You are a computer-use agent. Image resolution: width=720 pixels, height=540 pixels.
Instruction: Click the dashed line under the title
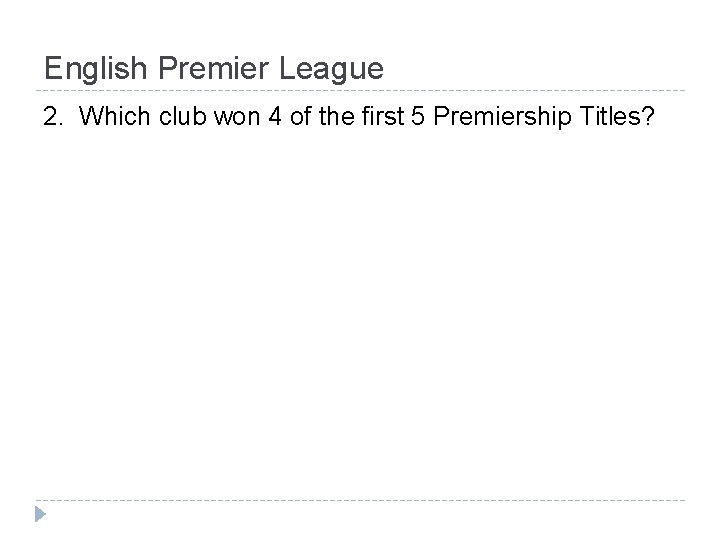[x=360, y=90]
